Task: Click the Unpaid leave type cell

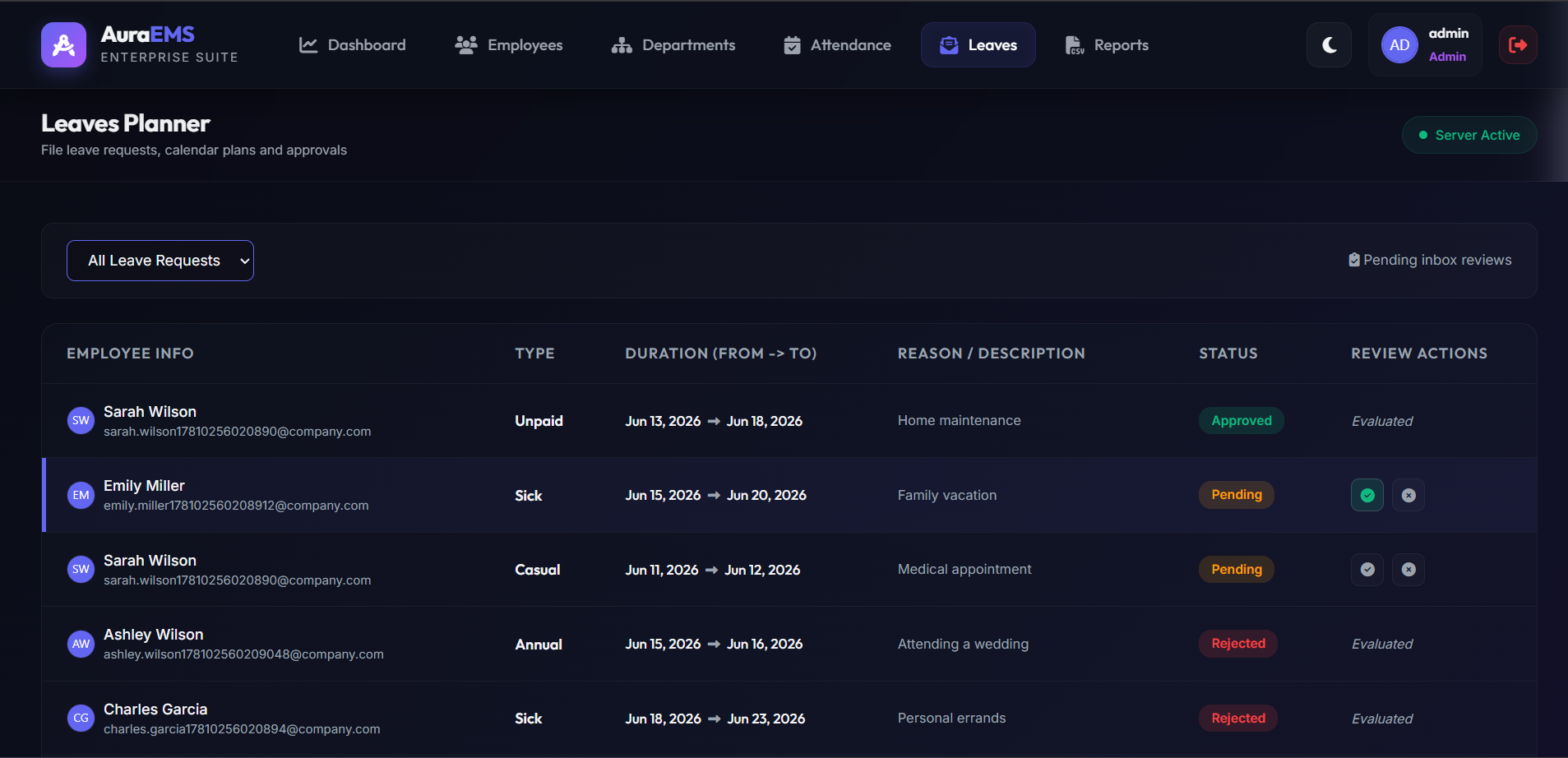Action: point(539,421)
